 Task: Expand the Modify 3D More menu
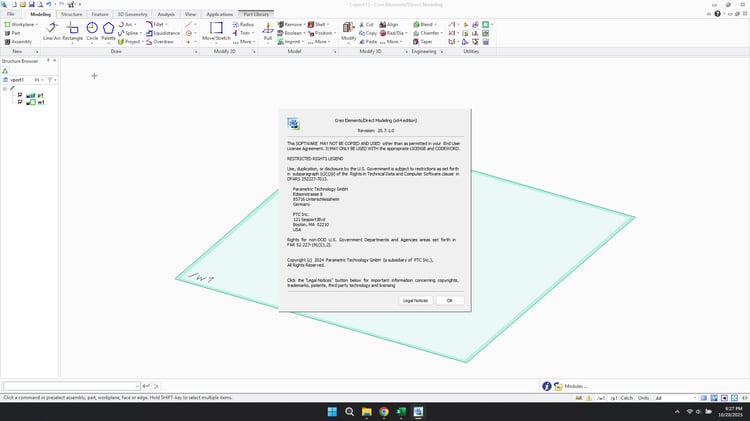click(x=390, y=42)
